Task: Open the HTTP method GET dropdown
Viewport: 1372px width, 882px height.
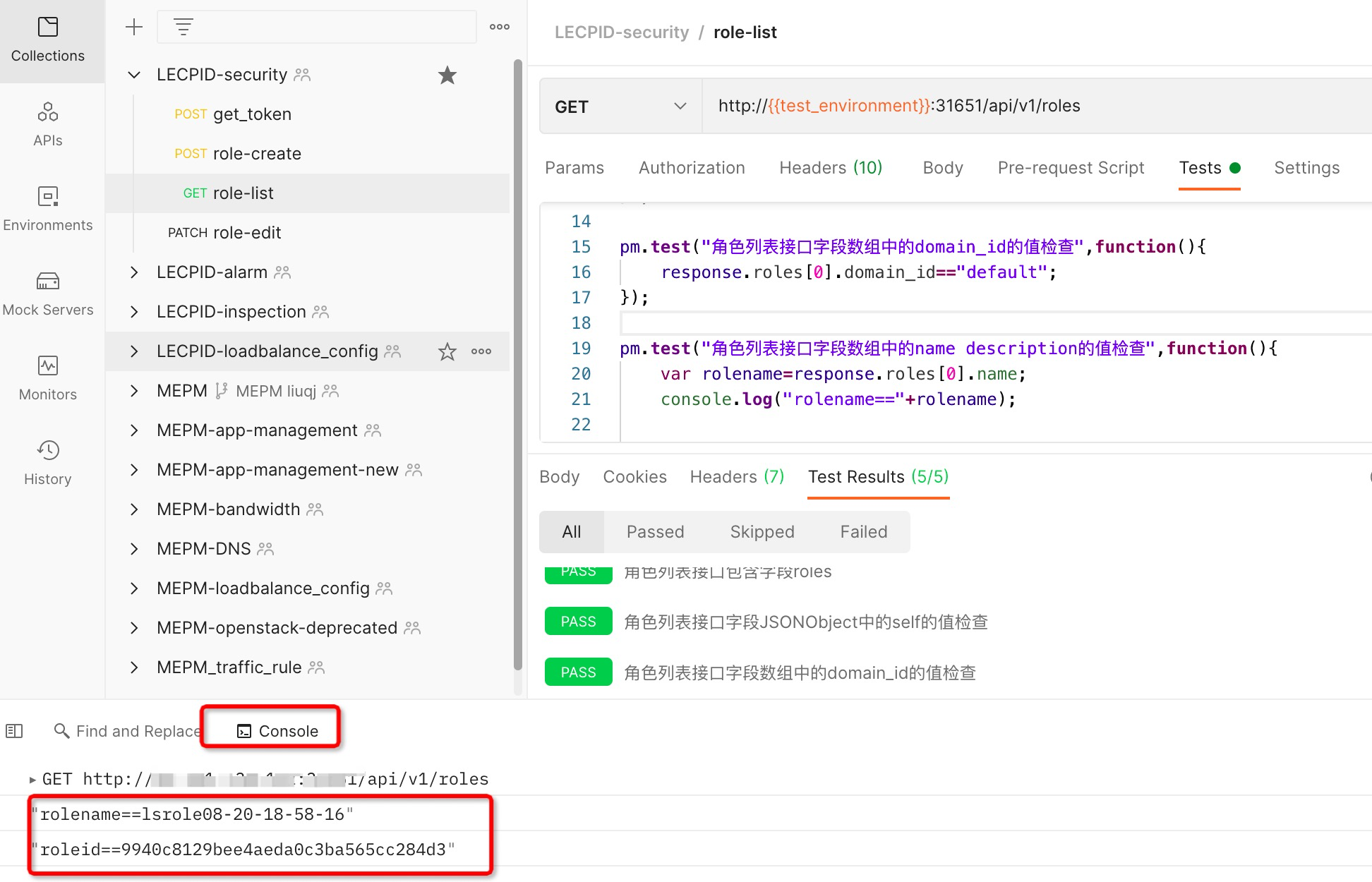Action: tap(621, 107)
